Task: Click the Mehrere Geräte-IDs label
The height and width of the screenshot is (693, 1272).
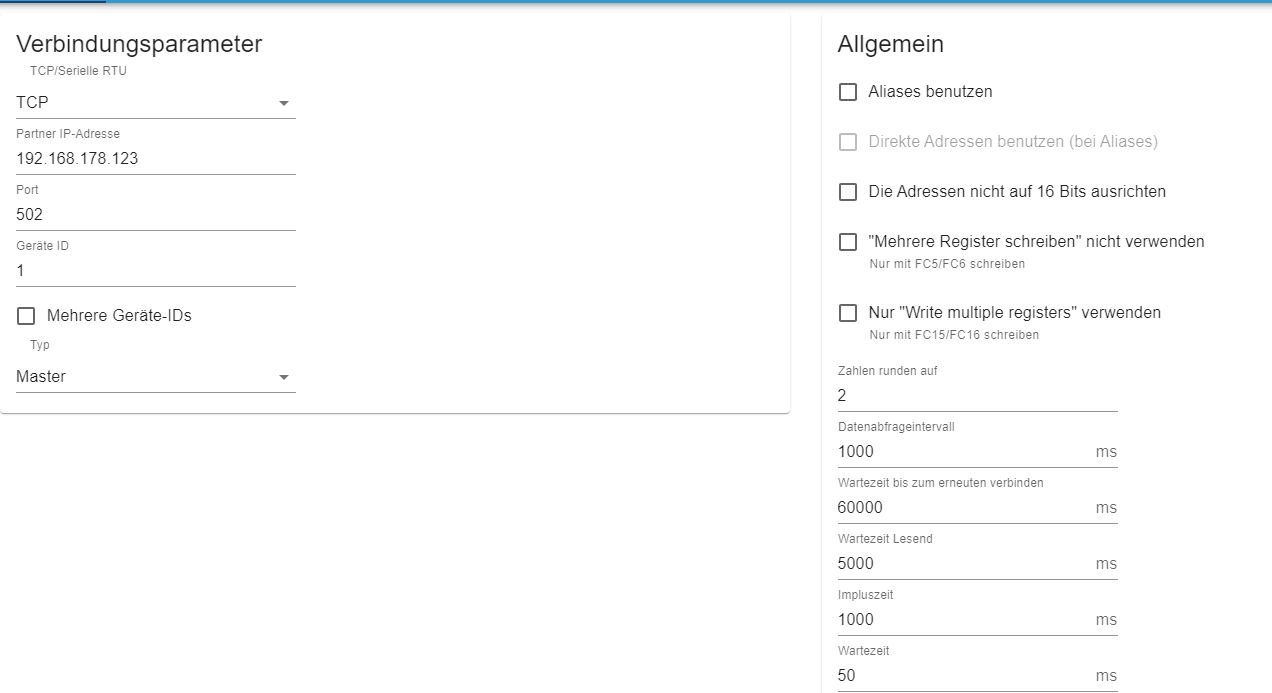Action: coord(119,316)
